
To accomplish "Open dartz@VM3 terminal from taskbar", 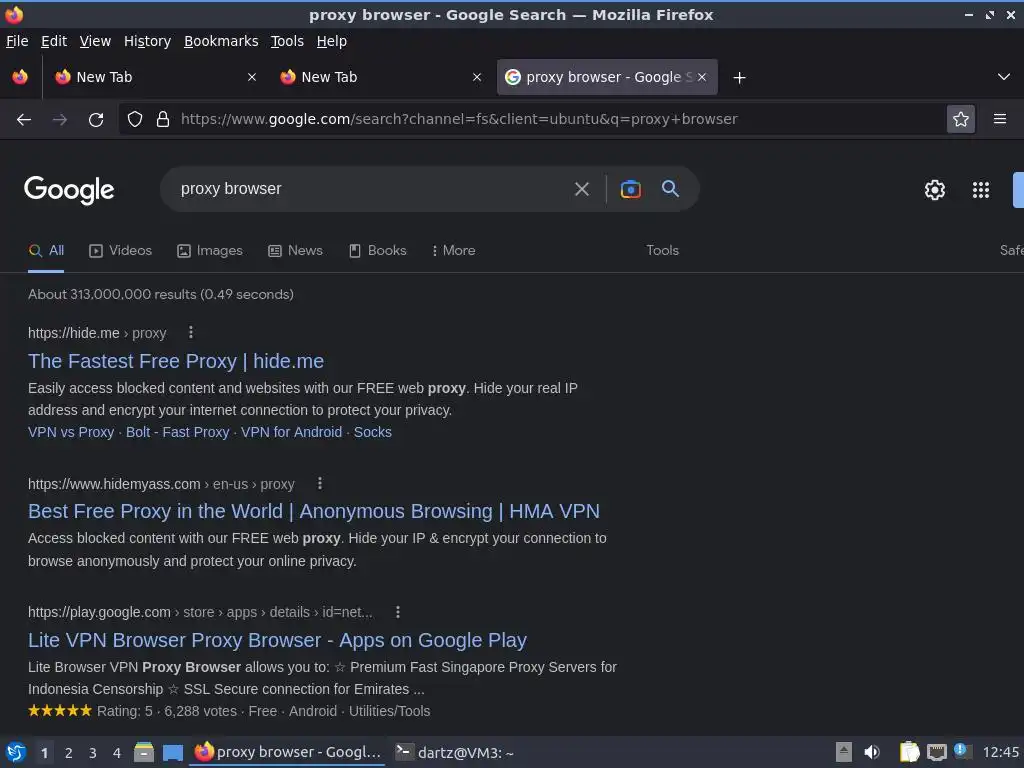I will [455, 753].
